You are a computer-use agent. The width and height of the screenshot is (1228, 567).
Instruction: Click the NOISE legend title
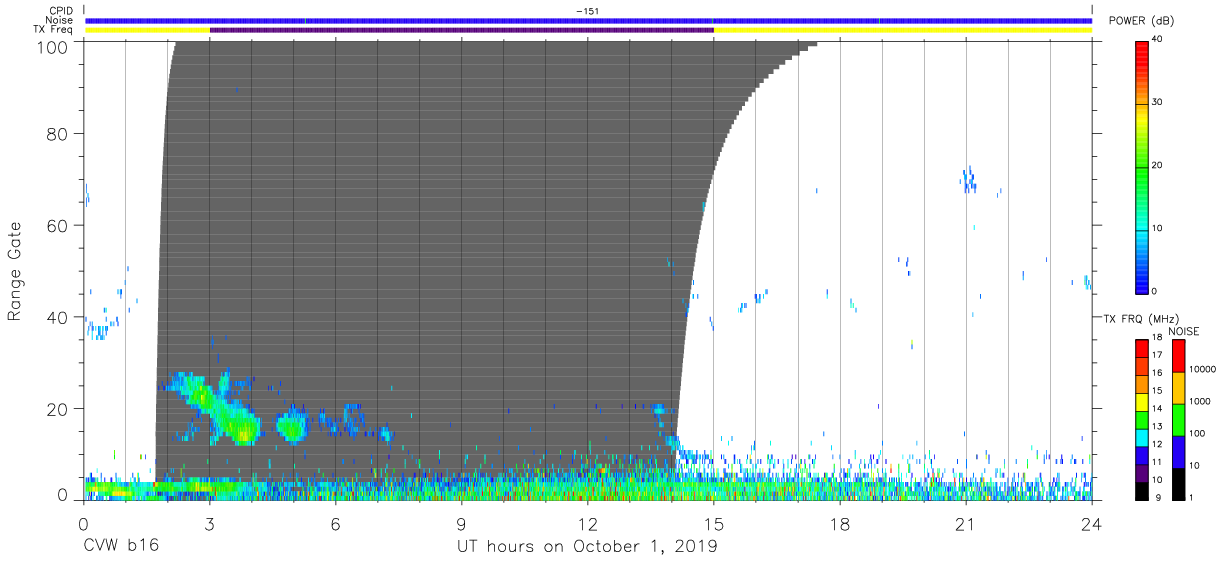(1184, 331)
